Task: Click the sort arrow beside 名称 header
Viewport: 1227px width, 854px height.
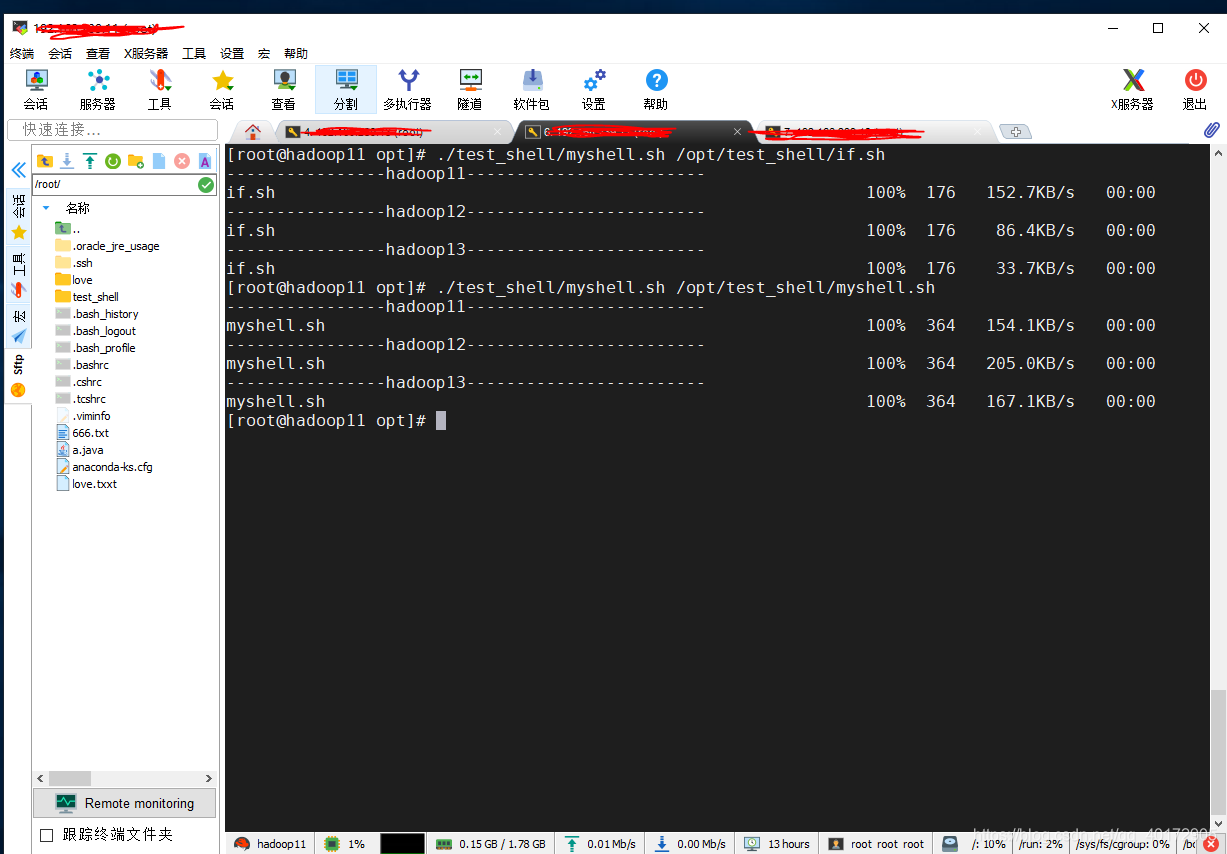Action: [46, 208]
